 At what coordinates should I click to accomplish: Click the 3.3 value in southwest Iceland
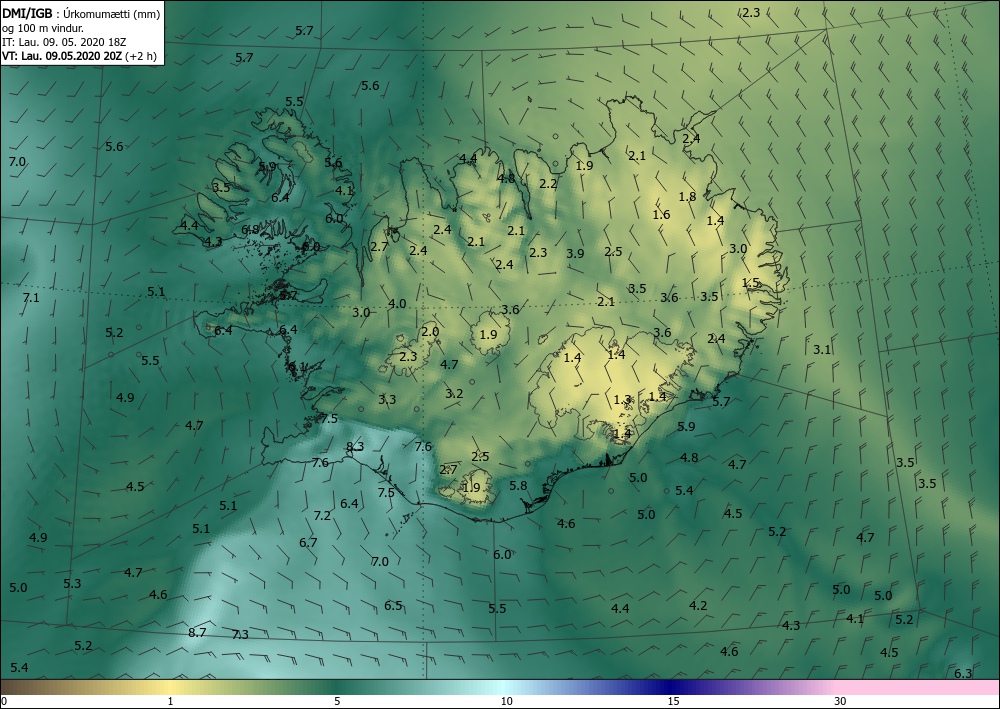coord(387,400)
